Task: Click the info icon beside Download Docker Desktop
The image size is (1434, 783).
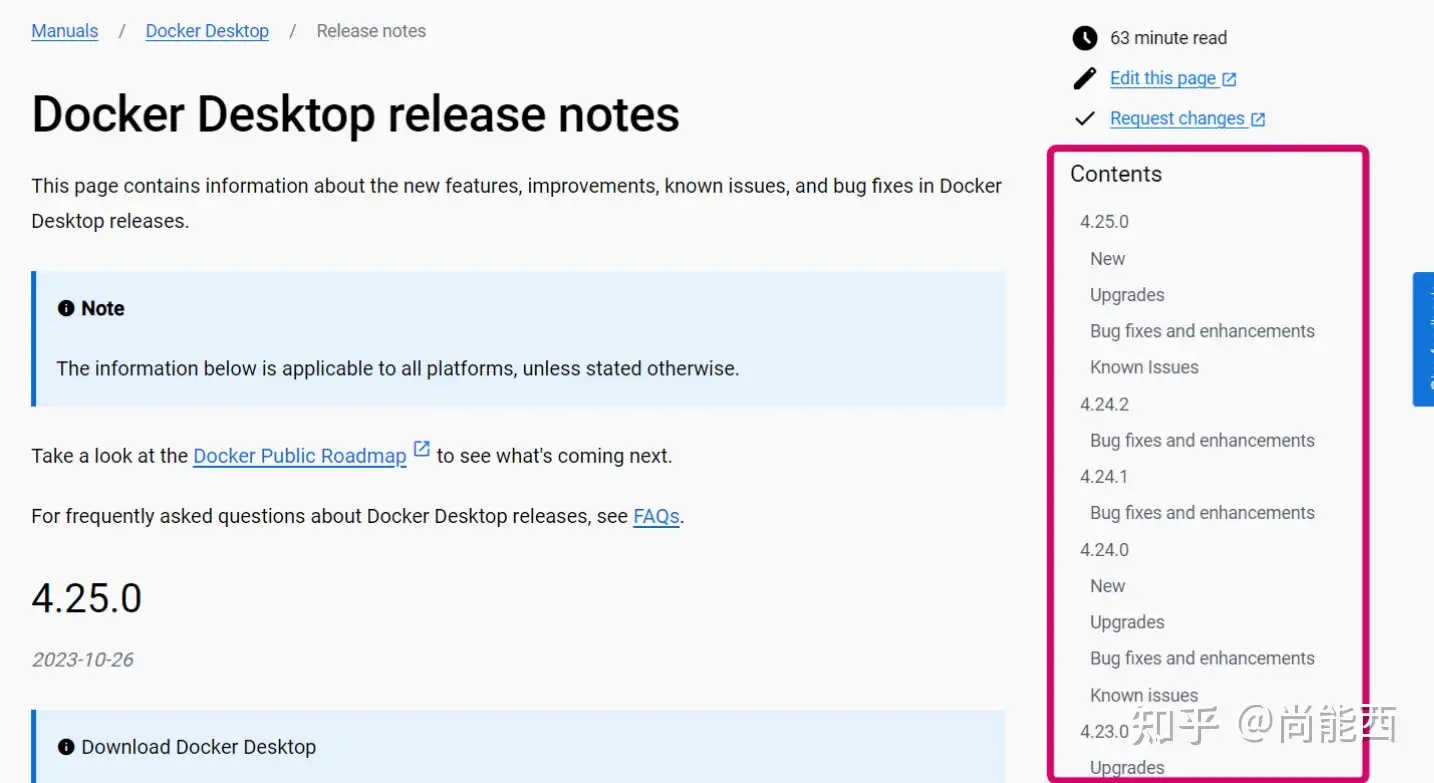Action: (x=66, y=747)
